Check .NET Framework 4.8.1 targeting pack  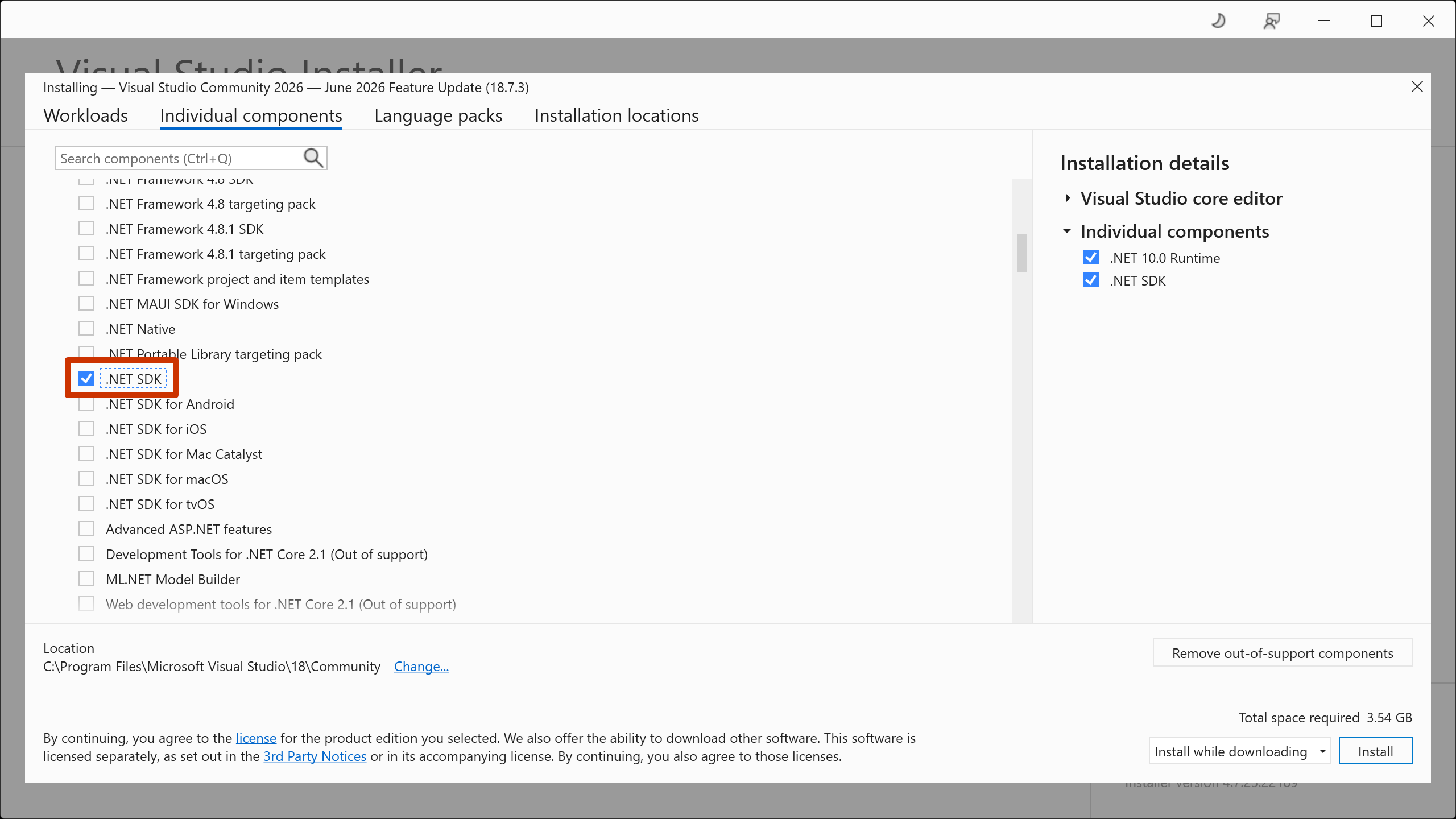pyautogui.click(x=86, y=254)
